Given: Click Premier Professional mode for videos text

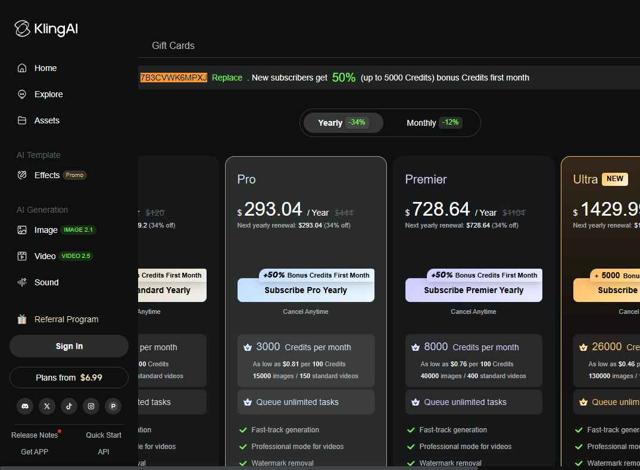Looking at the screenshot, I should [465, 447].
